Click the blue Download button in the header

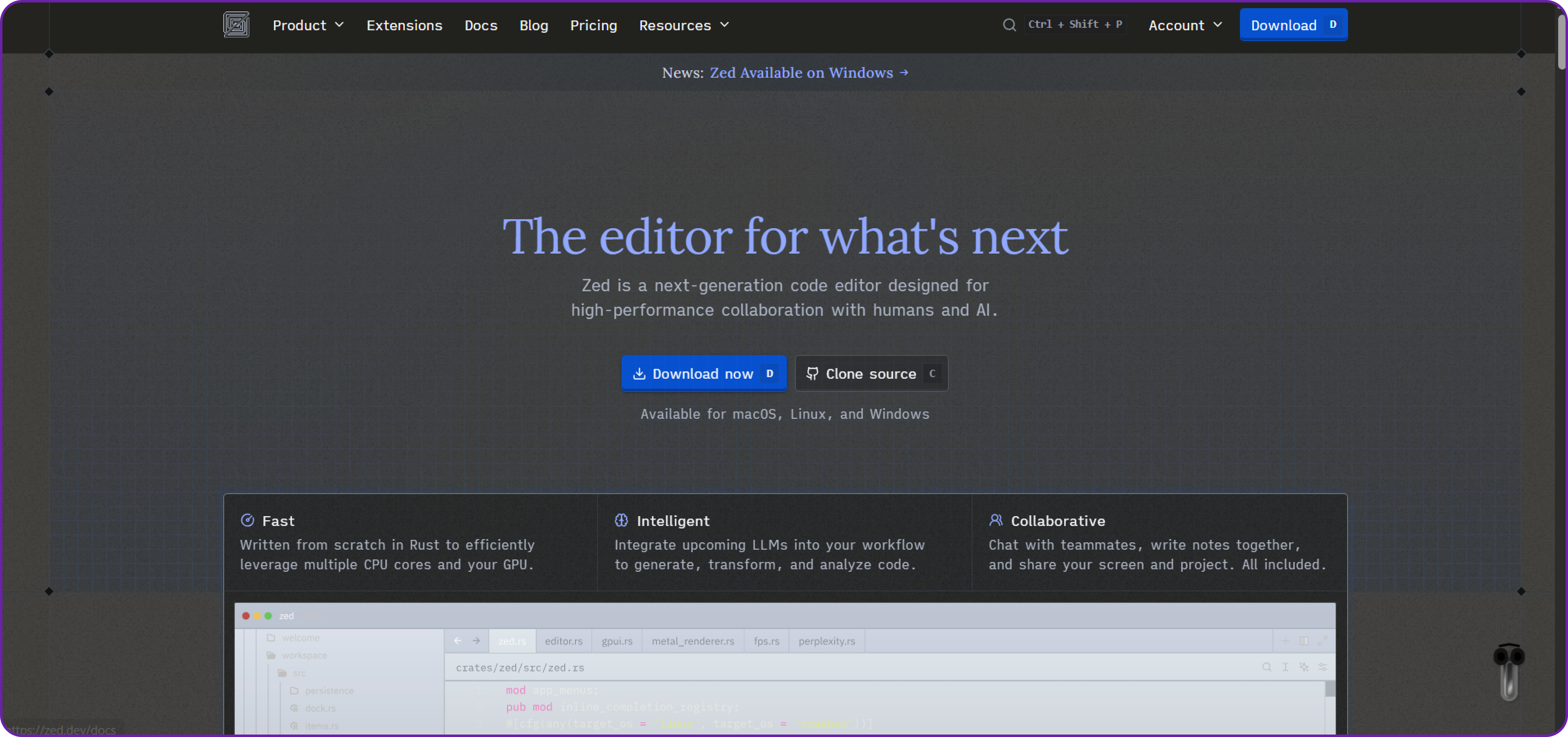click(1294, 25)
